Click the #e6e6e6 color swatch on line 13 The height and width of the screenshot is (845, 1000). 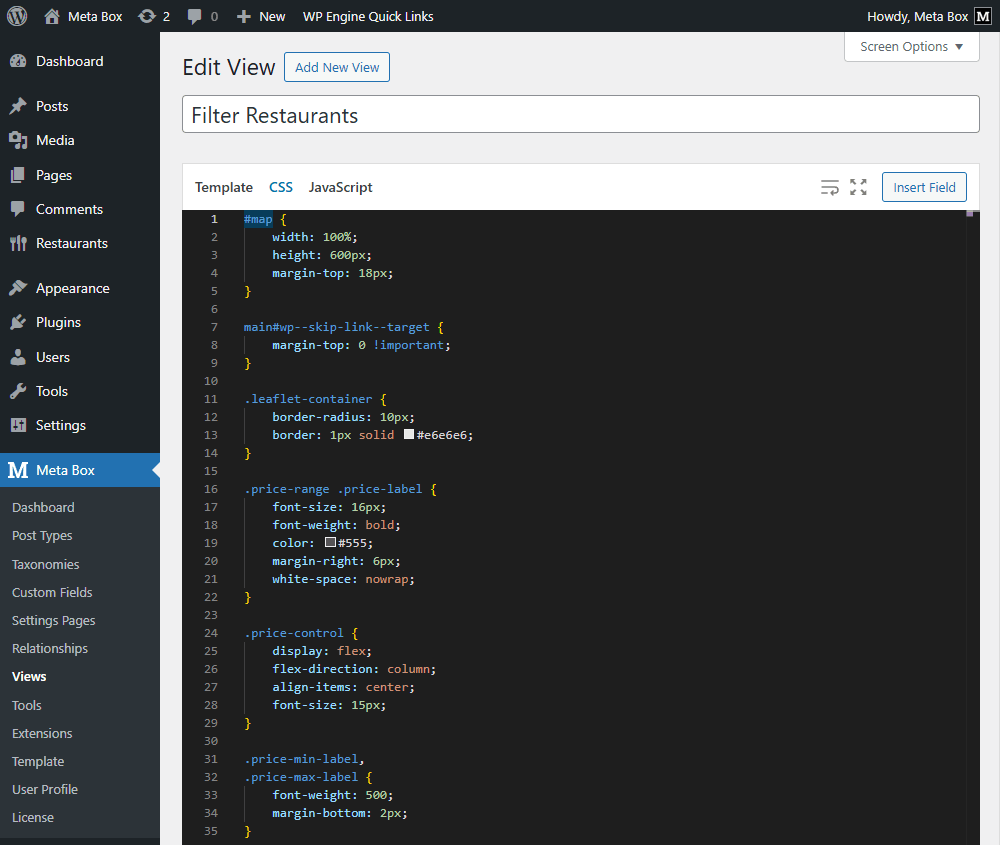pyautogui.click(x=408, y=434)
